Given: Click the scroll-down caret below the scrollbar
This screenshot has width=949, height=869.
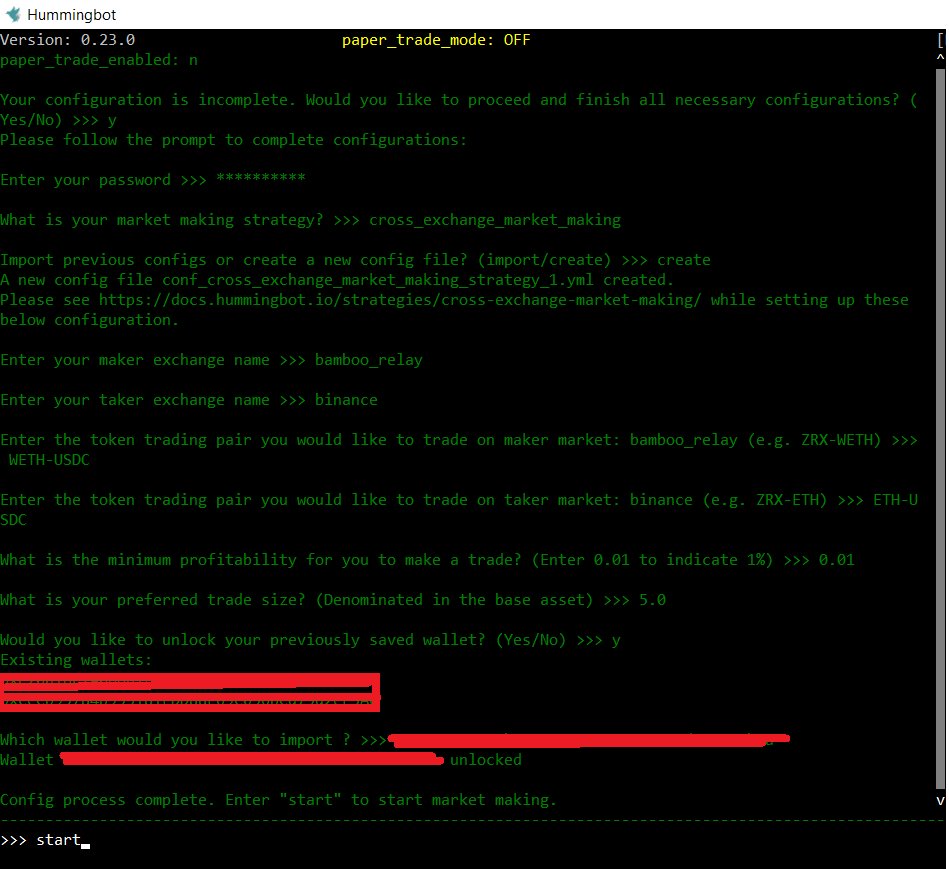Looking at the screenshot, I should pyautogui.click(x=939, y=800).
